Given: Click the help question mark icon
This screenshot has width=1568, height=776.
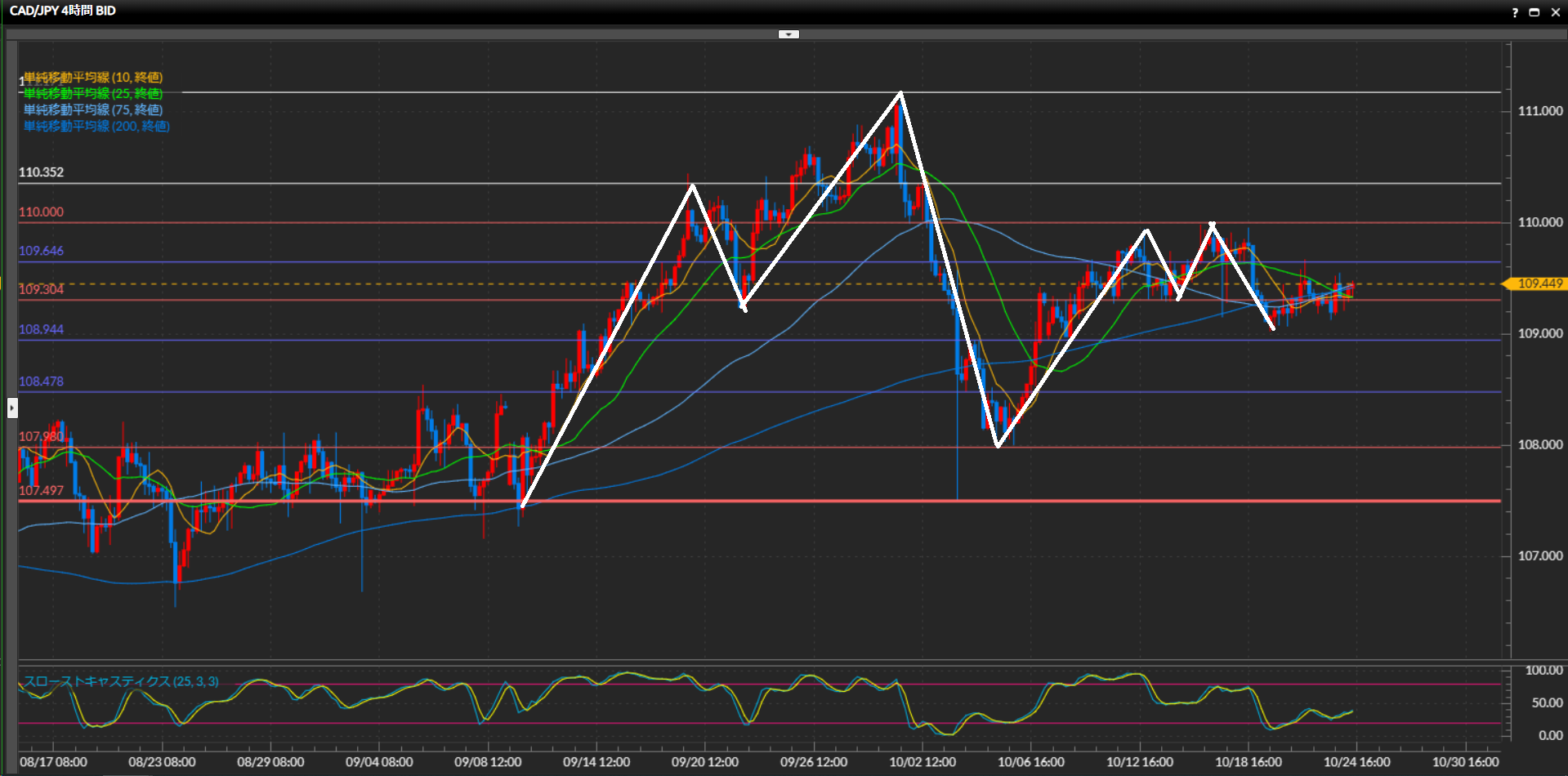Looking at the screenshot, I should point(1514,12).
